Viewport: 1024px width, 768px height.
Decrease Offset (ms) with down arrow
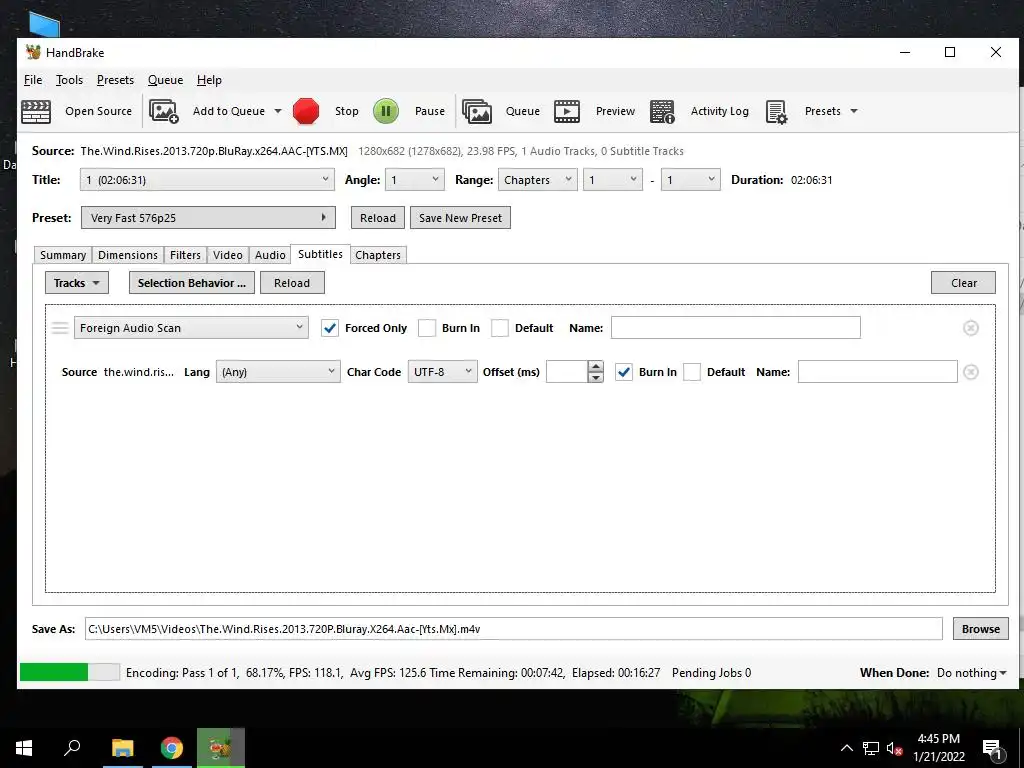(x=595, y=377)
